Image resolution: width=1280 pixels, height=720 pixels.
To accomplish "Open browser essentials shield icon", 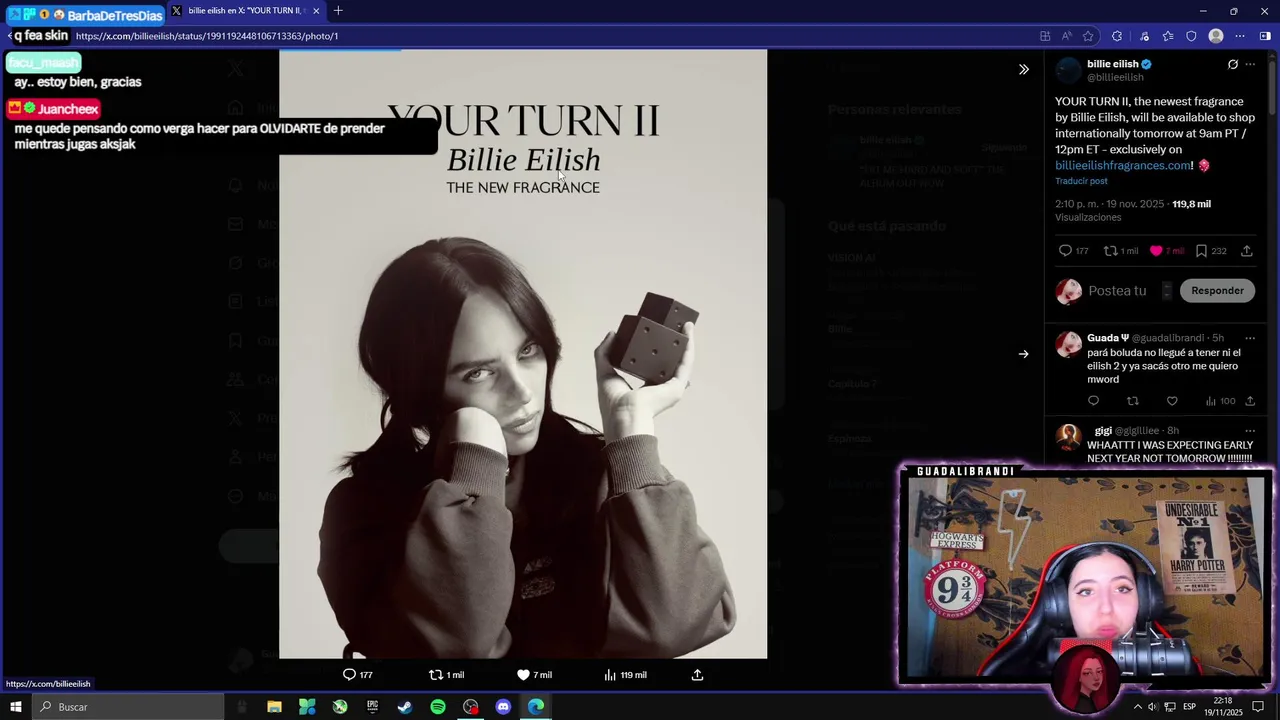I will point(1191,36).
